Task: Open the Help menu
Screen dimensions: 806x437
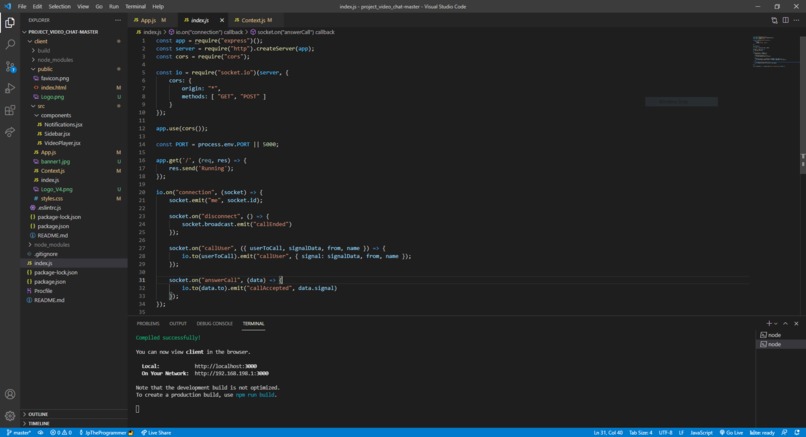Action: tap(158, 7)
